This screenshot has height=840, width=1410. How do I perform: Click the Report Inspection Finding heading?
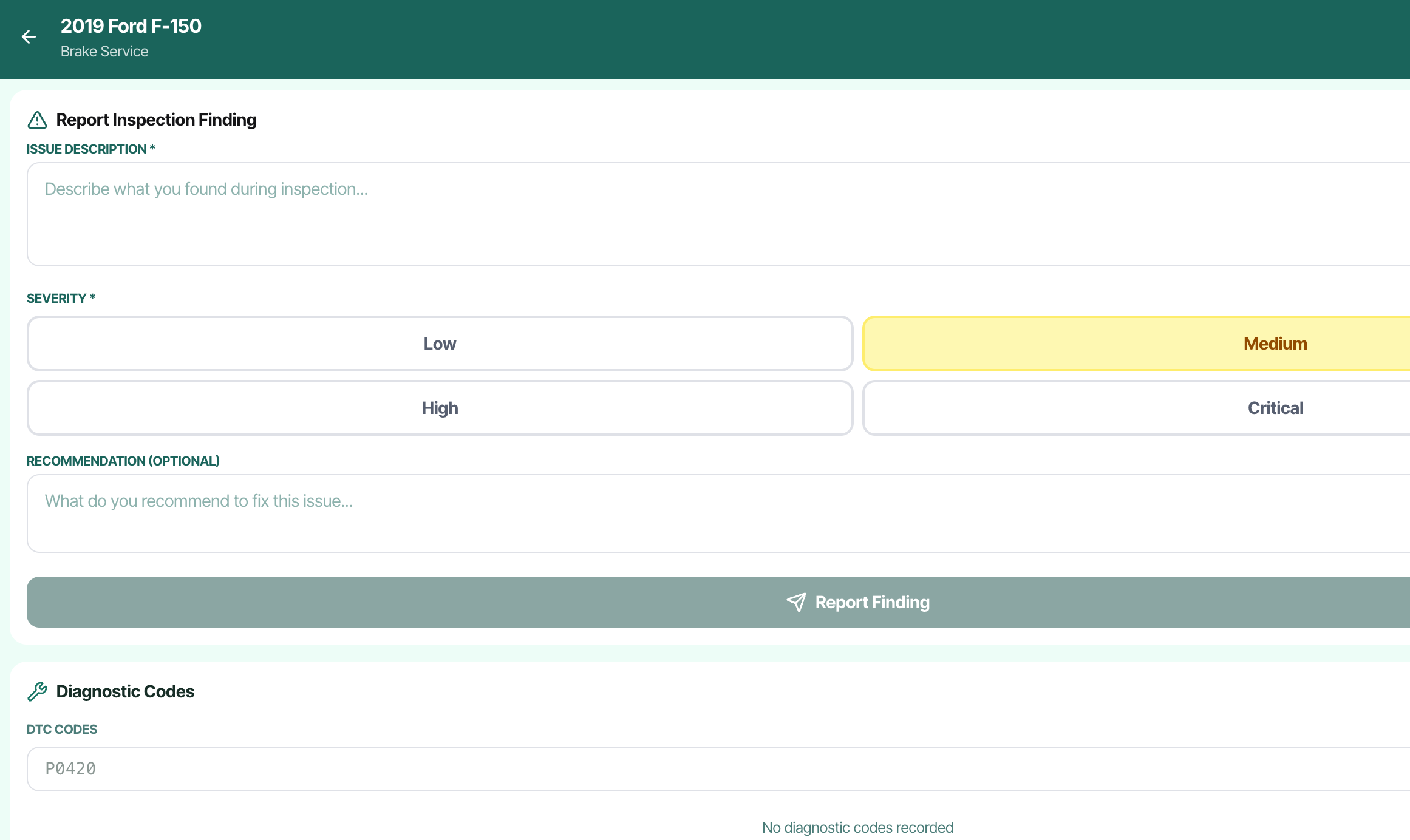point(156,120)
